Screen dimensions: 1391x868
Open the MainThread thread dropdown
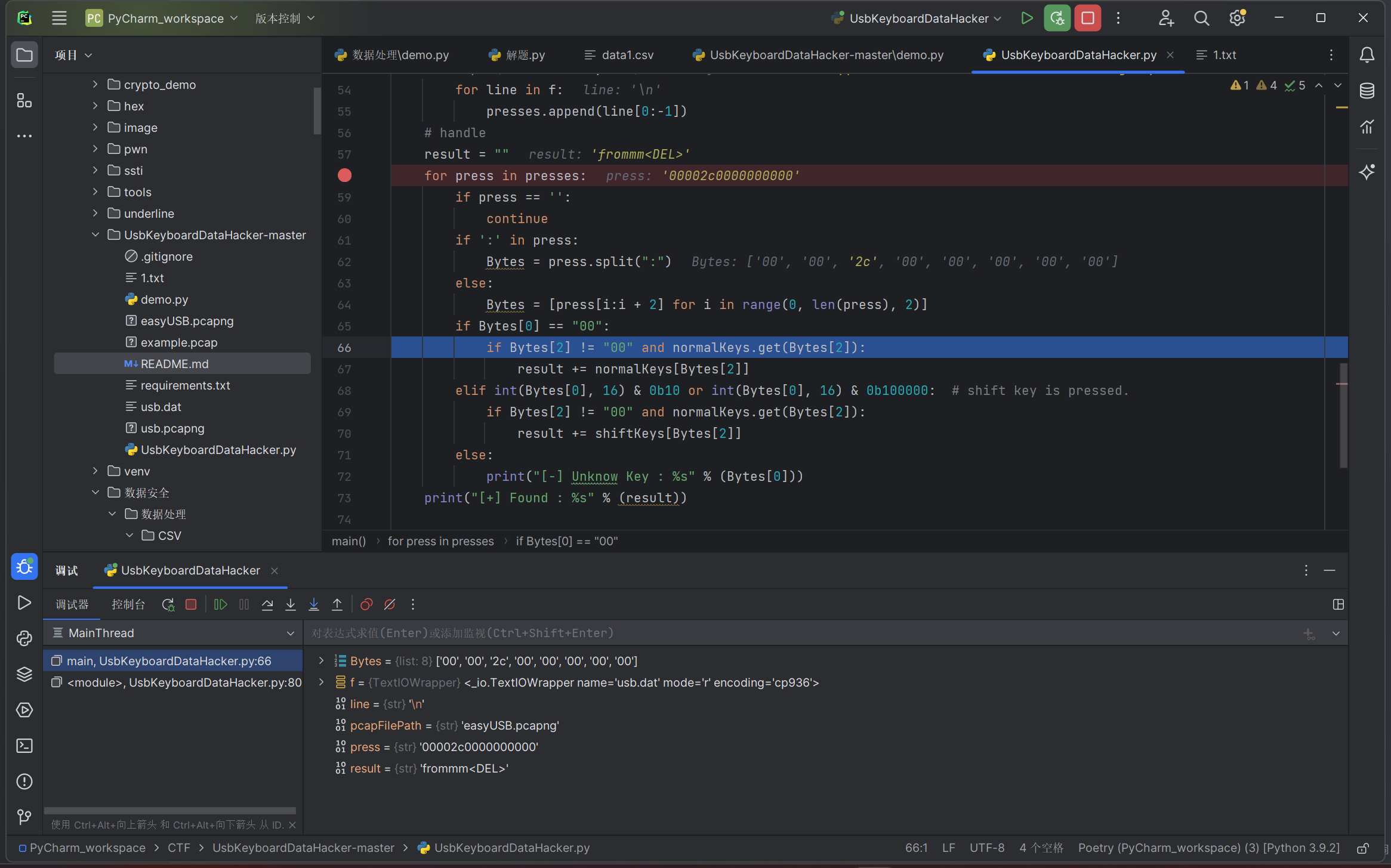[x=173, y=632]
